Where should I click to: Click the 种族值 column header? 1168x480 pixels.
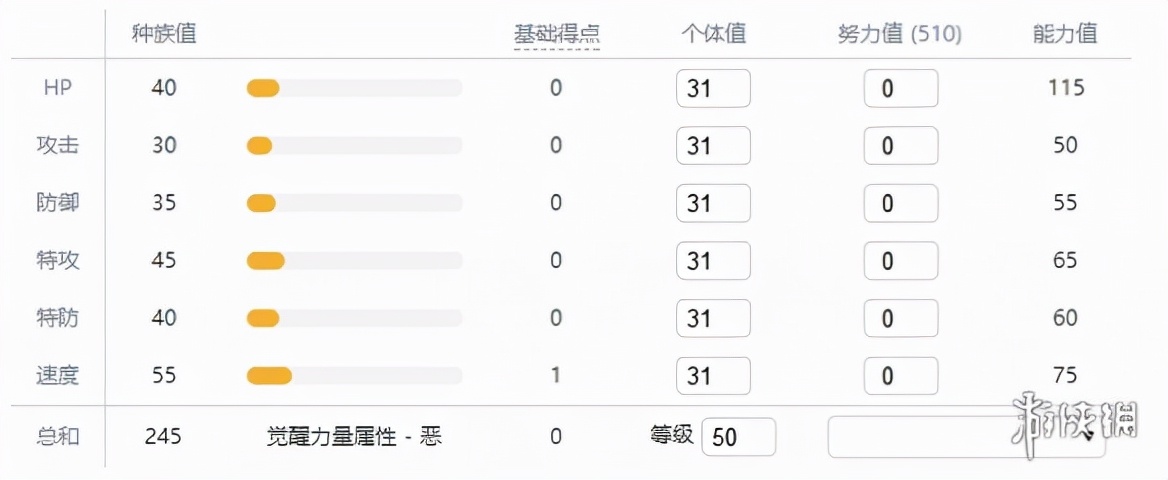click(164, 34)
